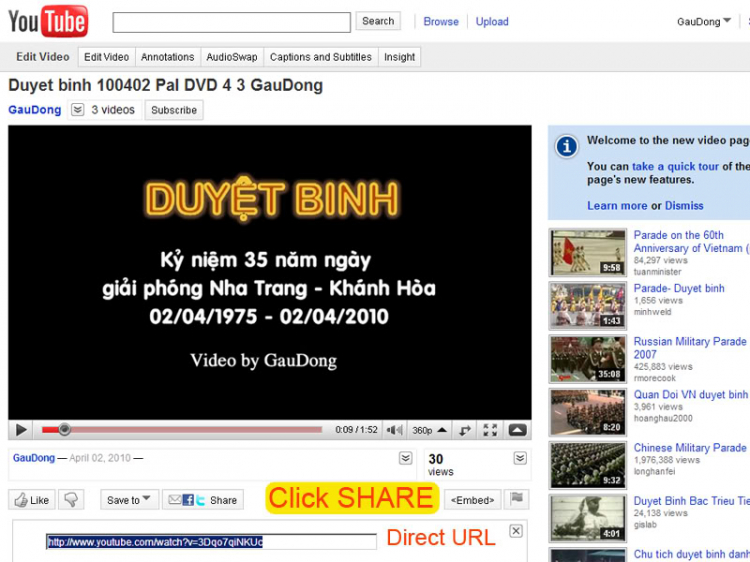This screenshot has width=750, height=562.
Task: Mute the video with speaker icon
Action: 394,430
